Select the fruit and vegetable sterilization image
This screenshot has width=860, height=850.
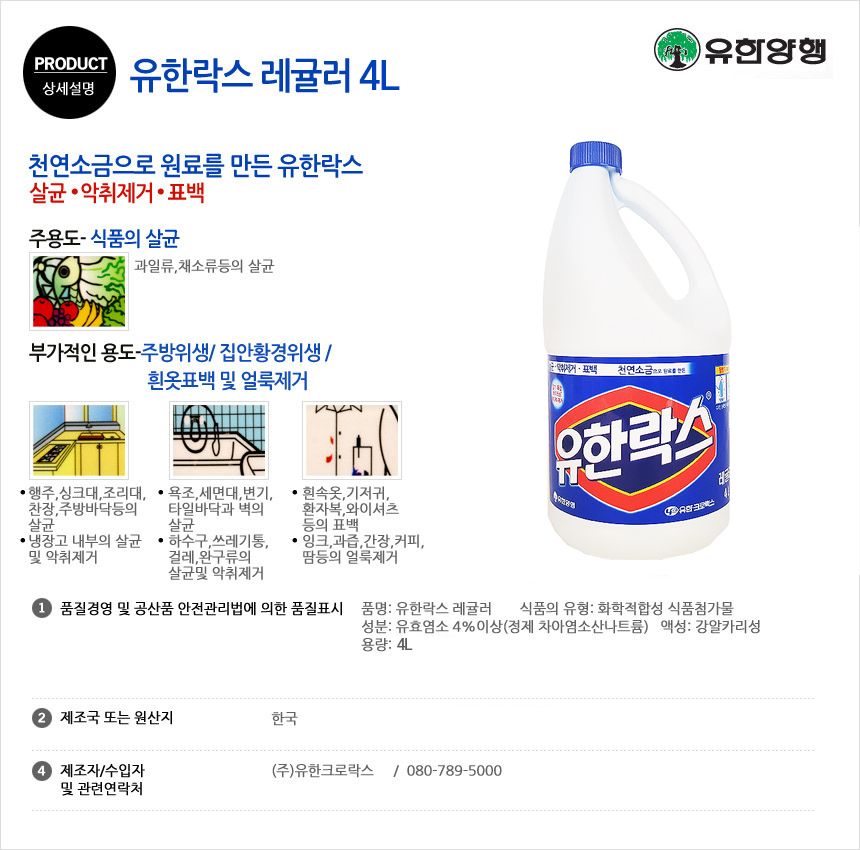[x=79, y=291]
